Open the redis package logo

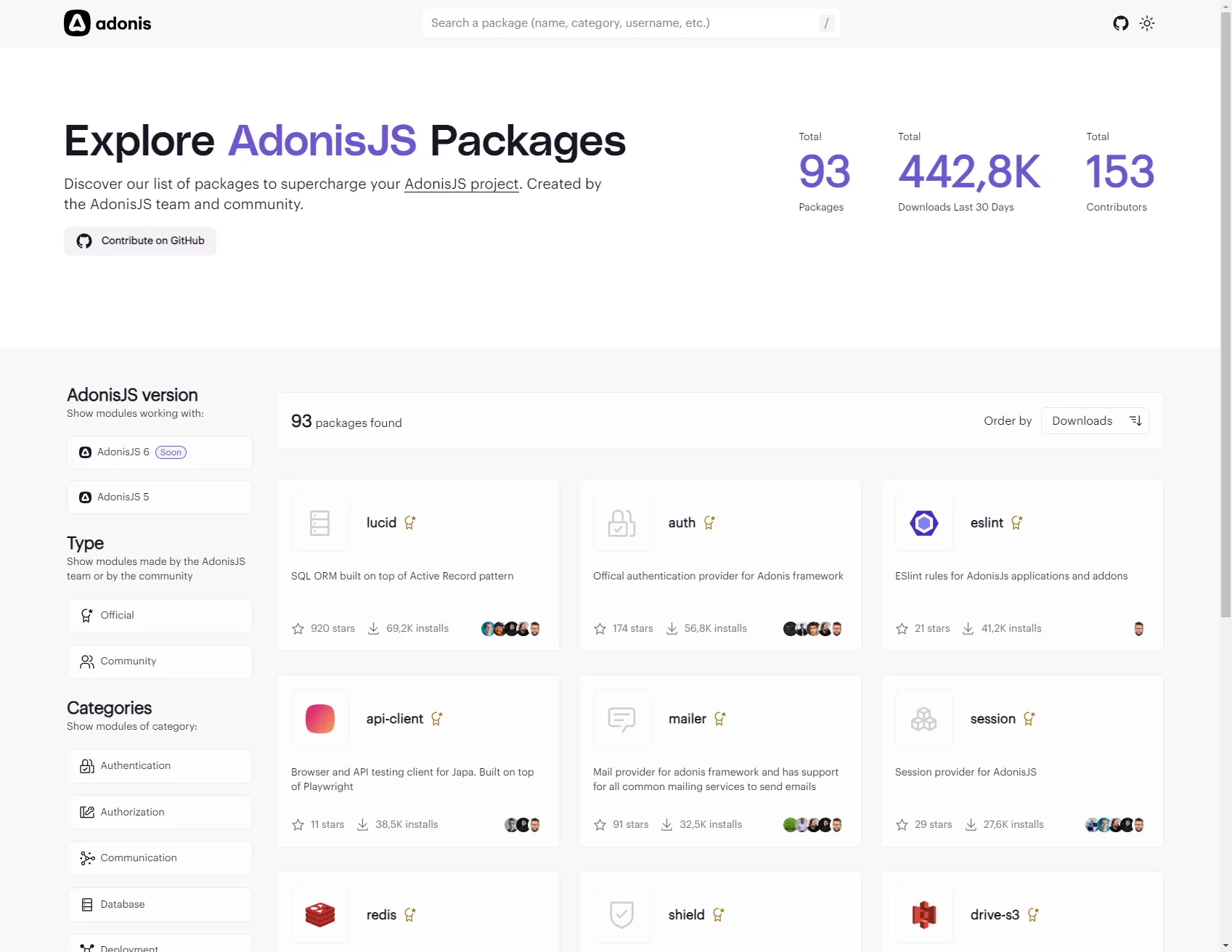tap(319, 914)
